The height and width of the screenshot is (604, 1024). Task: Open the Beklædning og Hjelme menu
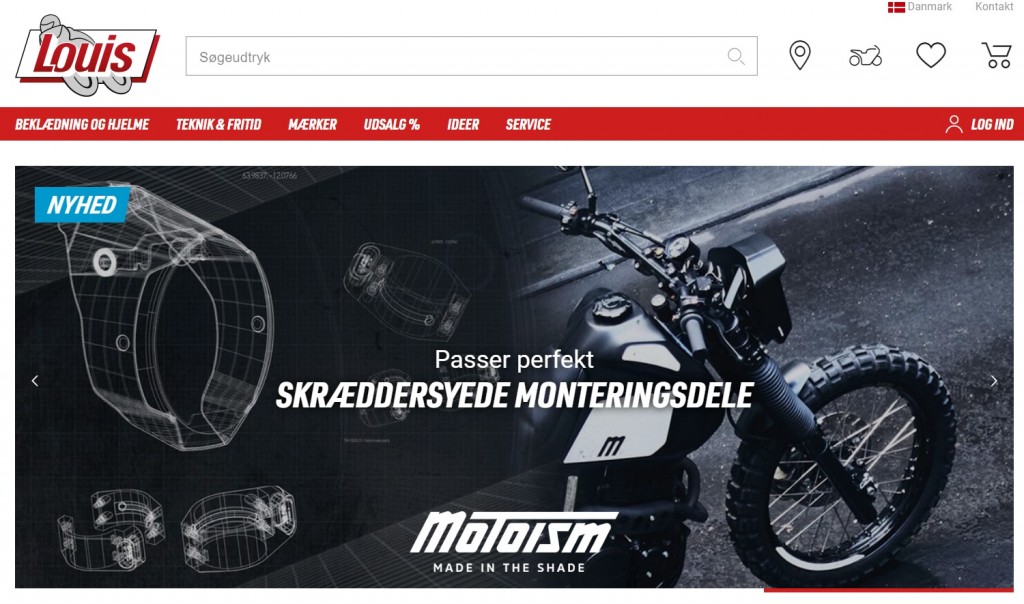click(x=82, y=124)
